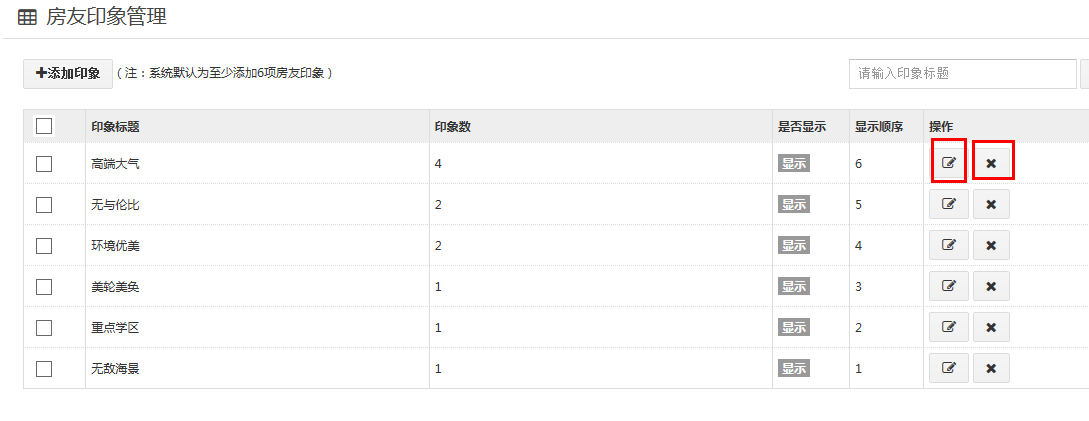Click edit icon for 高端大气 row
The height and width of the screenshot is (421, 1089).
948,163
